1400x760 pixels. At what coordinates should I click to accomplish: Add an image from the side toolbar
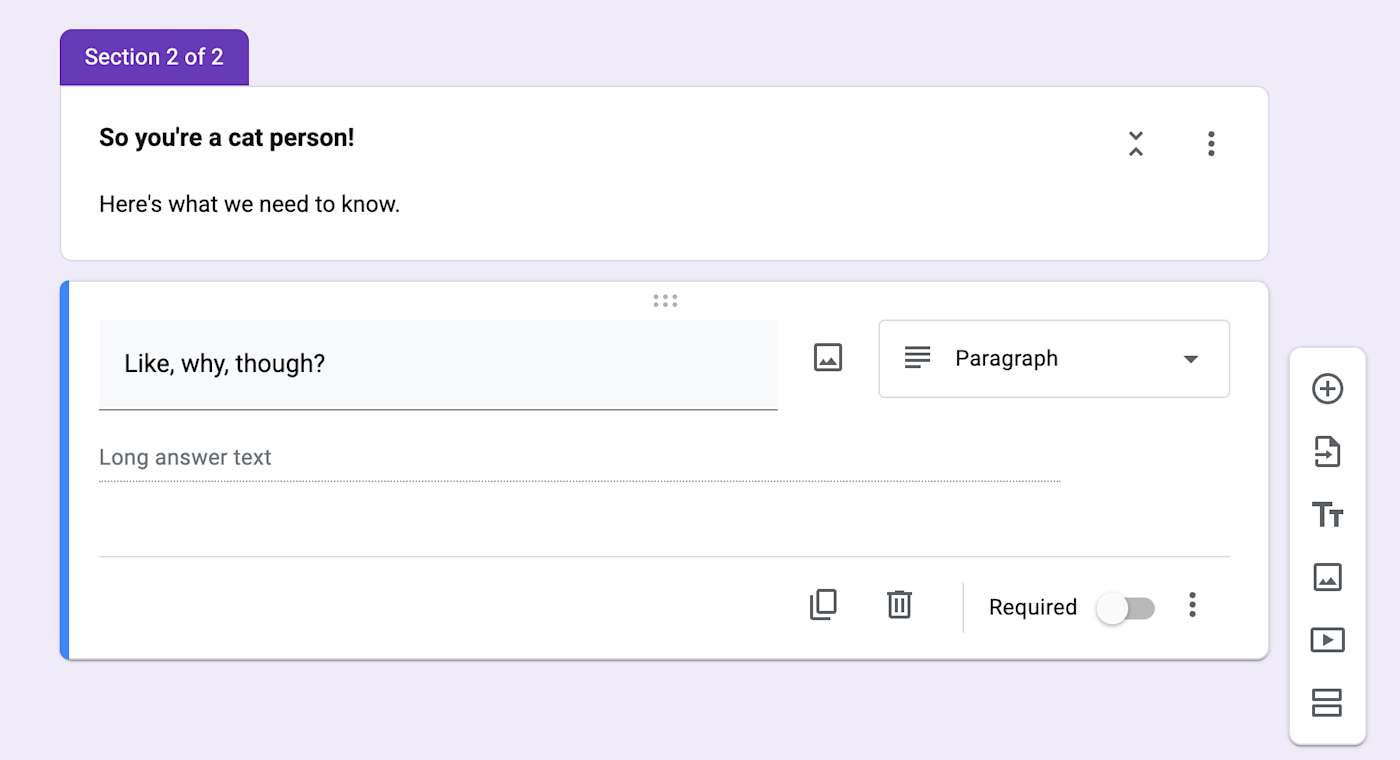pyautogui.click(x=1327, y=577)
